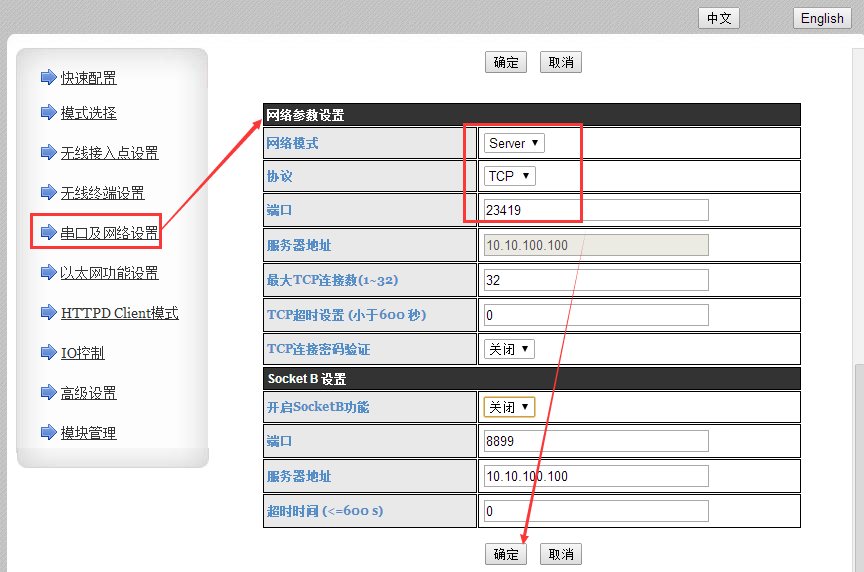Open the 开启SocketB功能 dropdown
Screen dimensions: 864x572
click(x=509, y=407)
